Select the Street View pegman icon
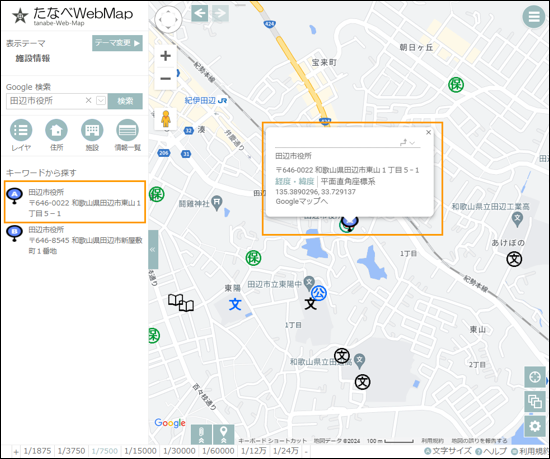The width and height of the screenshot is (550, 459). click(166, 119)
